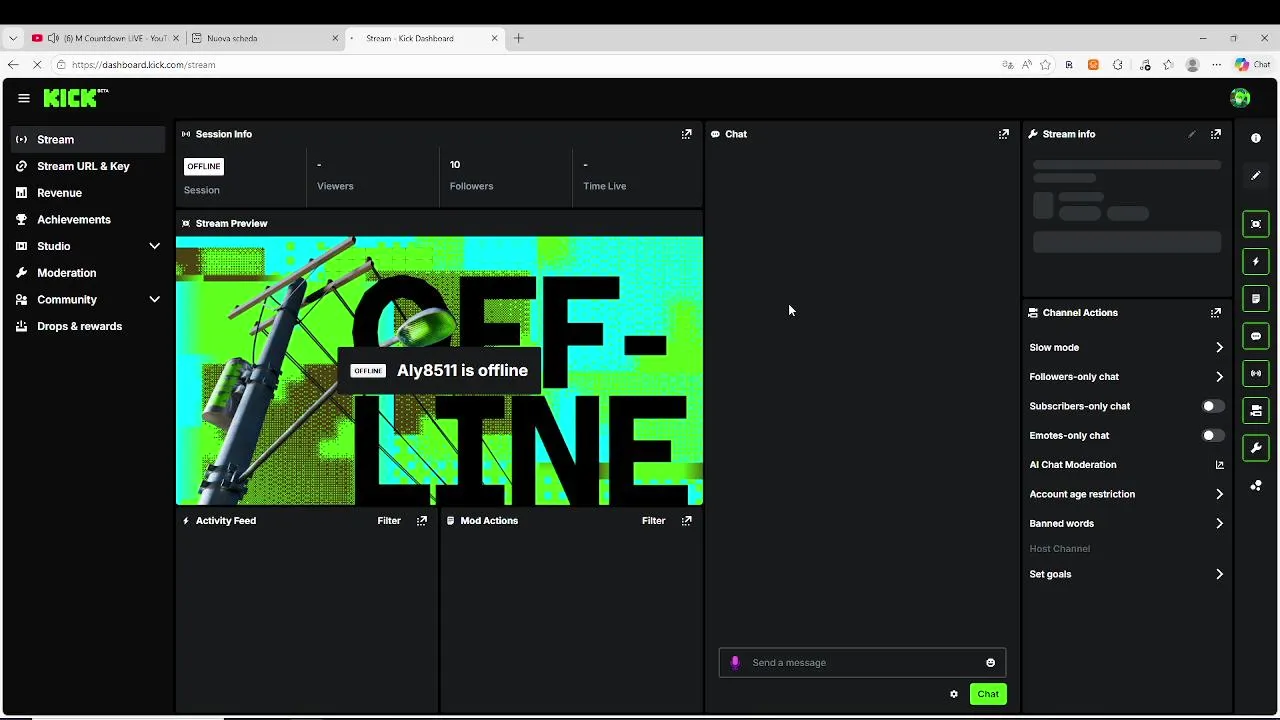Open the hamburger menu next to Kick logo
Screen dimensions: 1280x720
[23, 98]
